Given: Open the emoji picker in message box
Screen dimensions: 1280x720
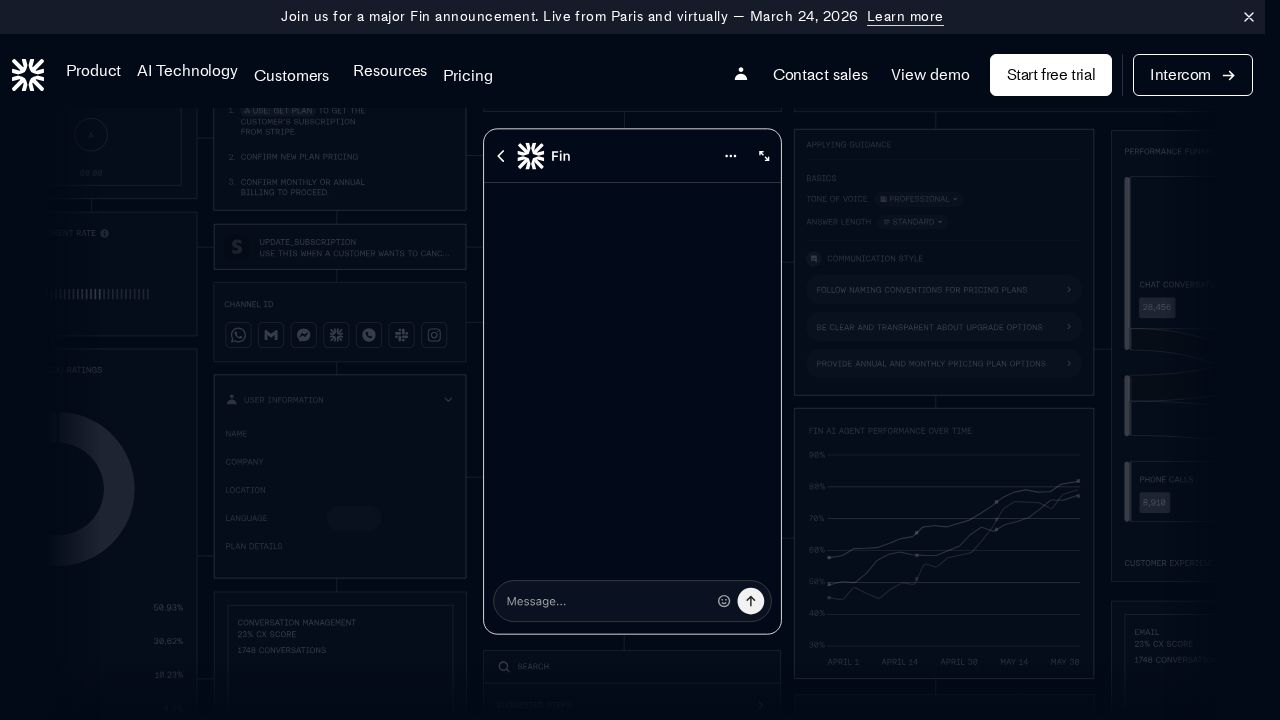Looking at the screenshot, I should 724,601.
